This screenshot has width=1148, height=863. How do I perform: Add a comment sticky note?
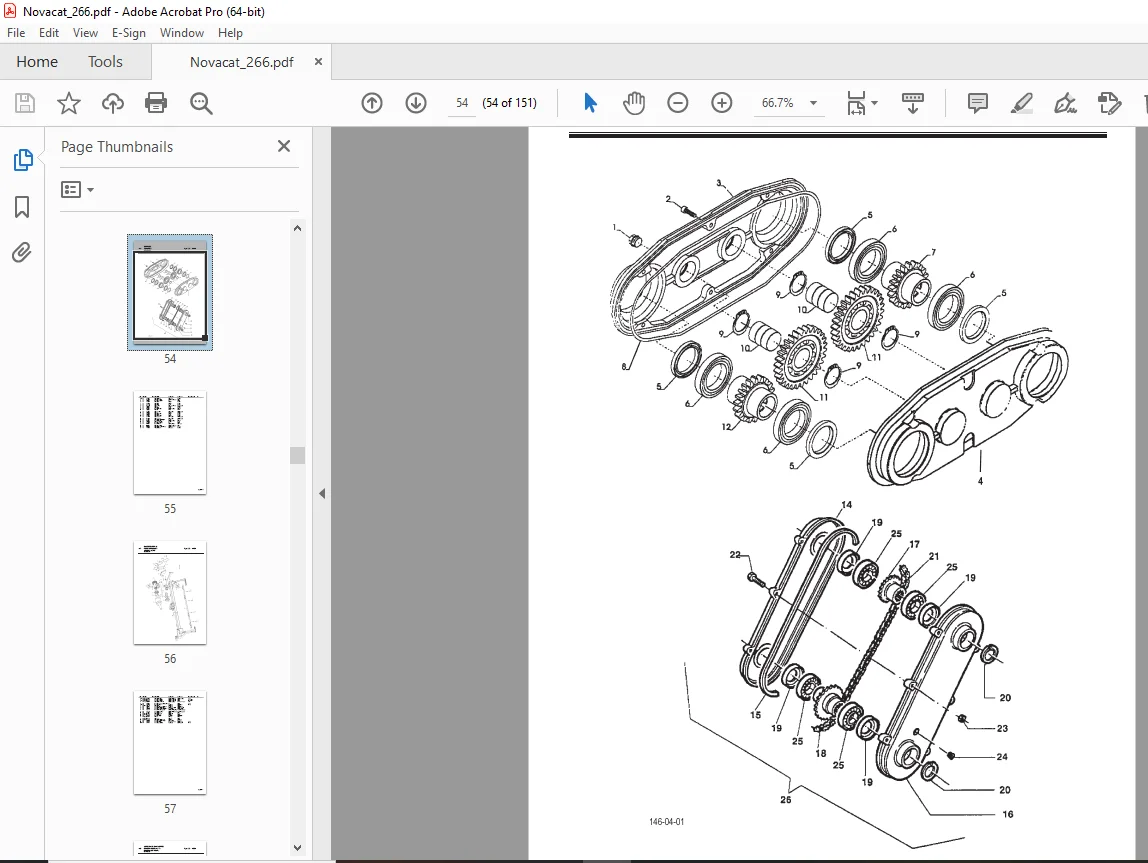pyautogui.click(x=977, y=103)
